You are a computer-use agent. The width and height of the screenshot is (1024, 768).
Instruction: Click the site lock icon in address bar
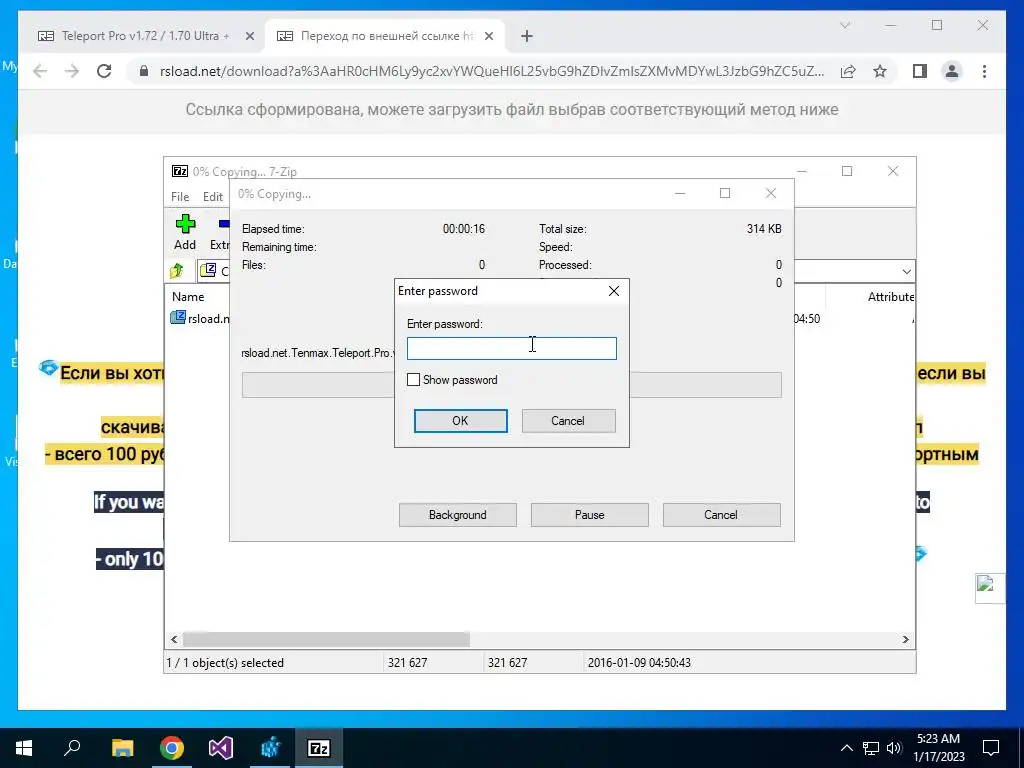(x=144, y=71)
